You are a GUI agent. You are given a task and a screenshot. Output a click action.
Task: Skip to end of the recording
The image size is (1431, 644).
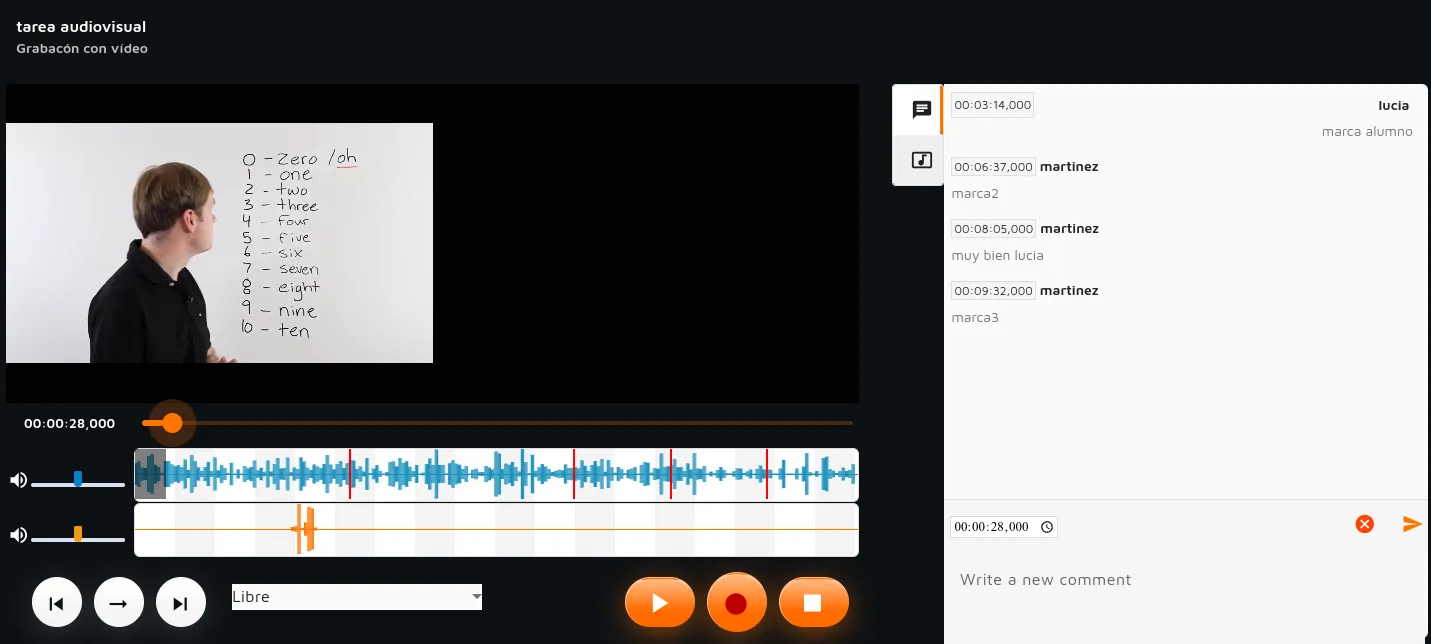180,603
